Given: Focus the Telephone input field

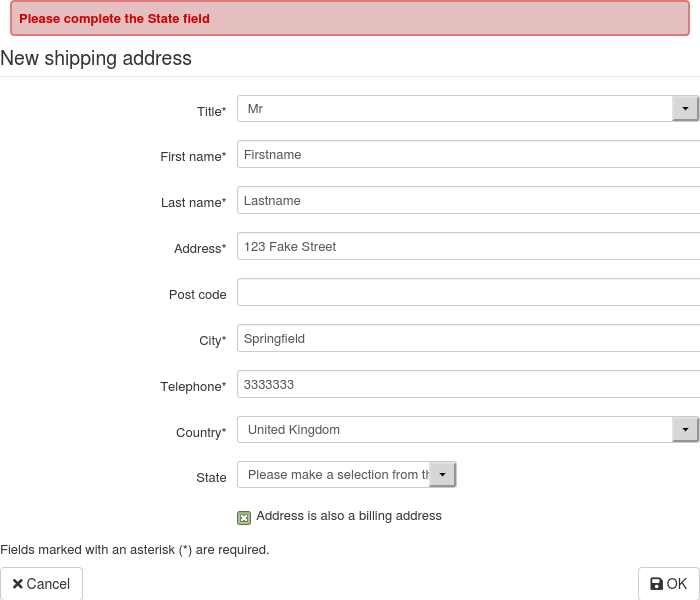Looking at the screenshot, I should click(x=468, y=385).
